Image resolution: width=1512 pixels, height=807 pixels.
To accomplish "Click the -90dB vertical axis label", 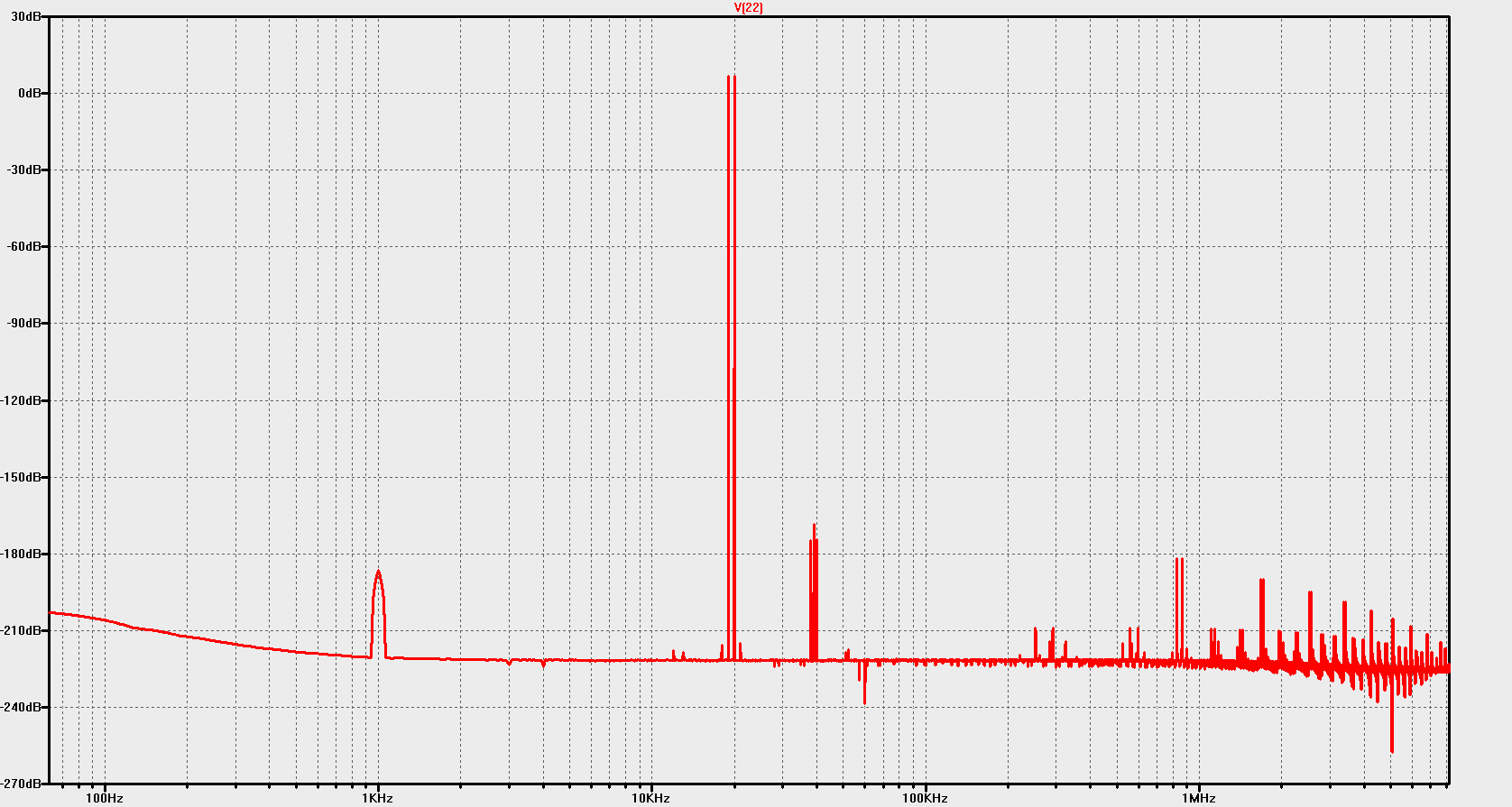I will (23, 324).
